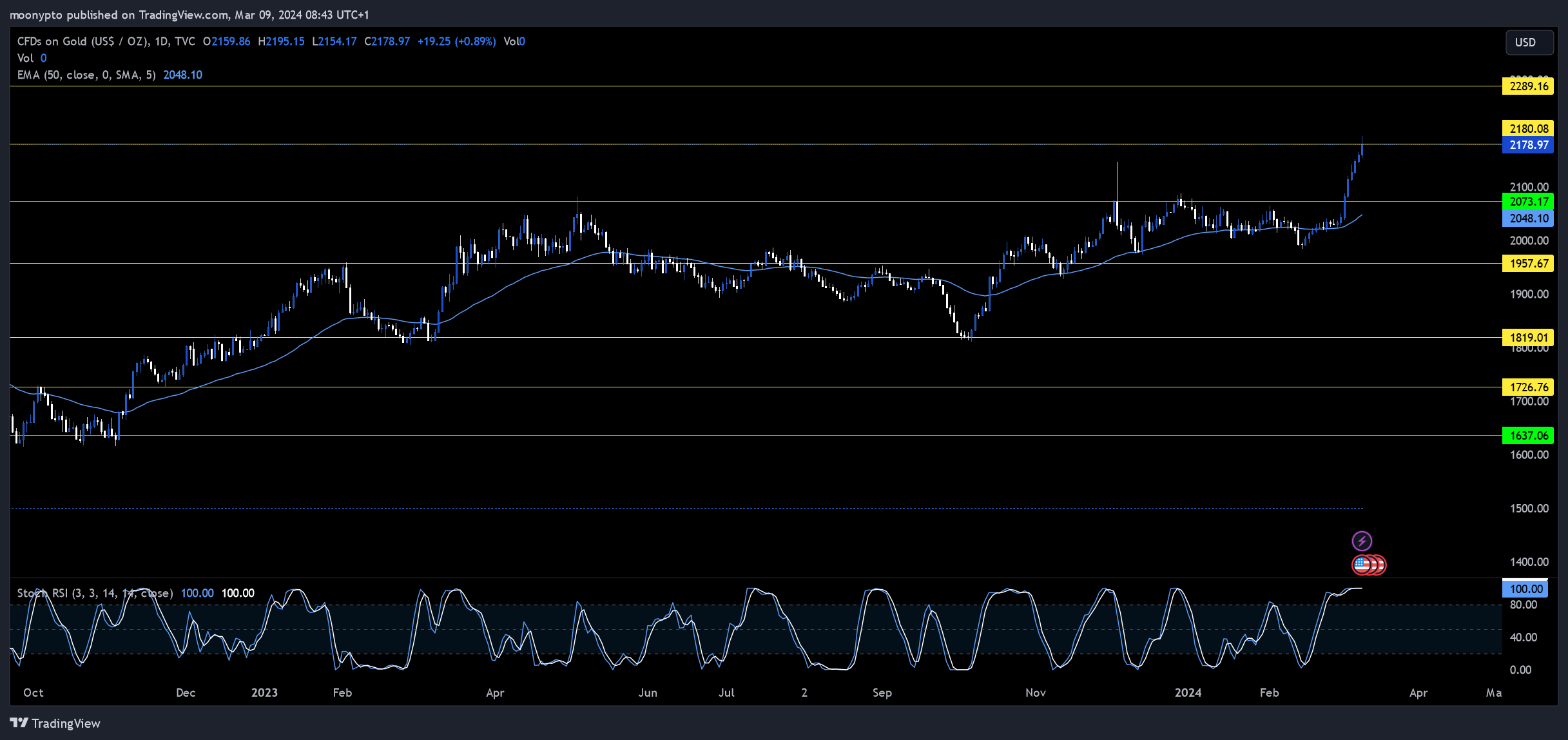The height and width of the screenshot is (740, 1568).
Task: Click the open value O2159.86
Action: 226,41
